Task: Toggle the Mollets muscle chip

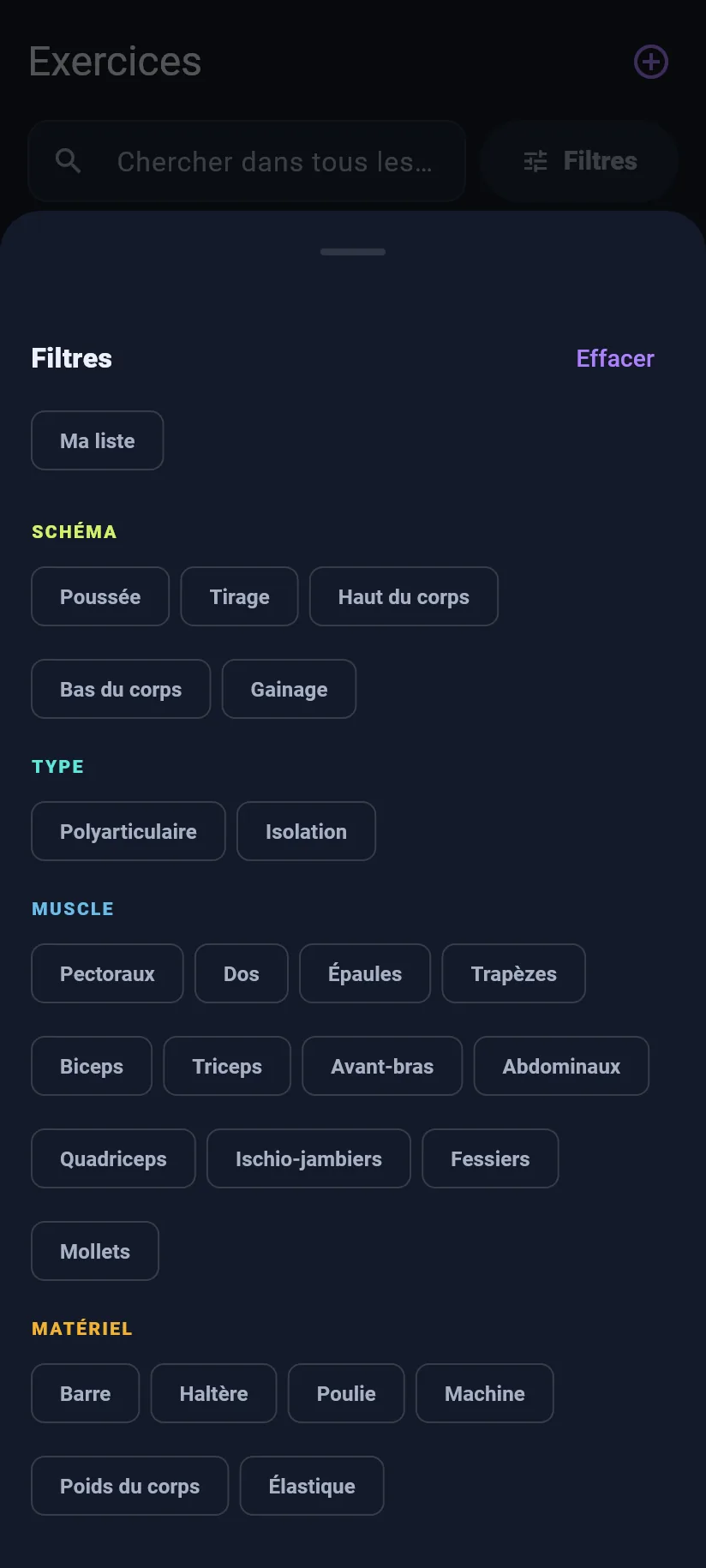Action: pos(95,1251)
